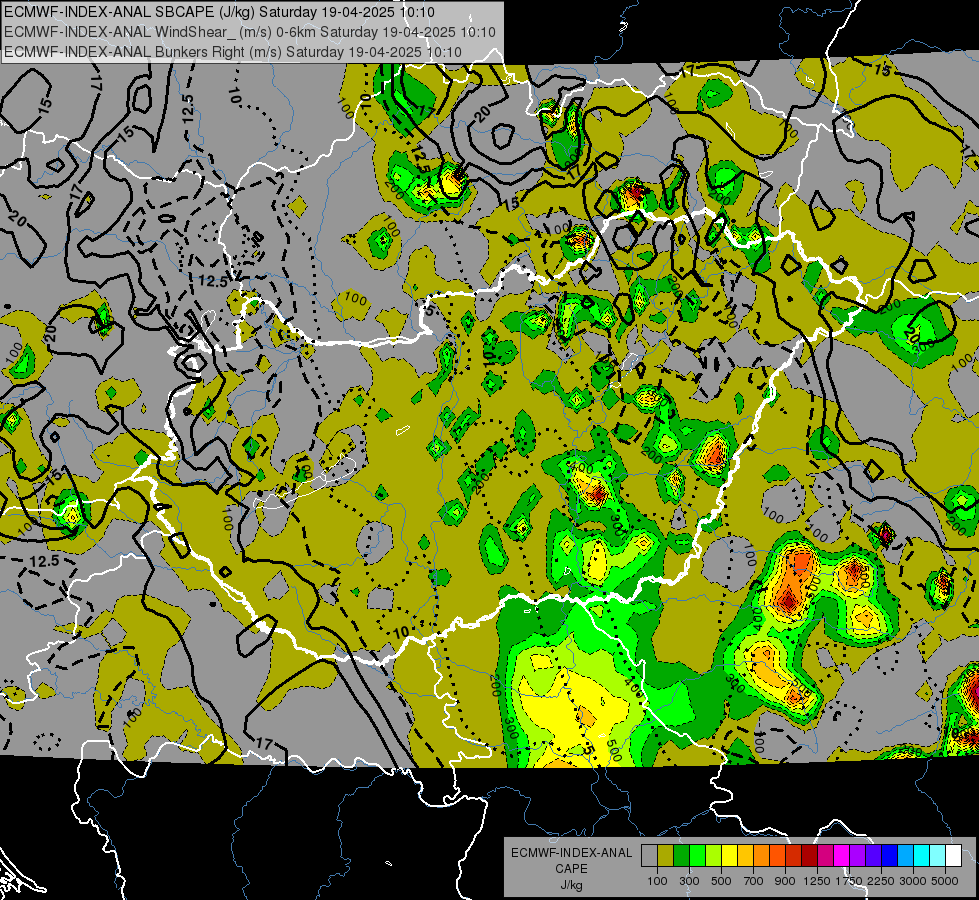Click the pure yellow legend swatch

729,855
